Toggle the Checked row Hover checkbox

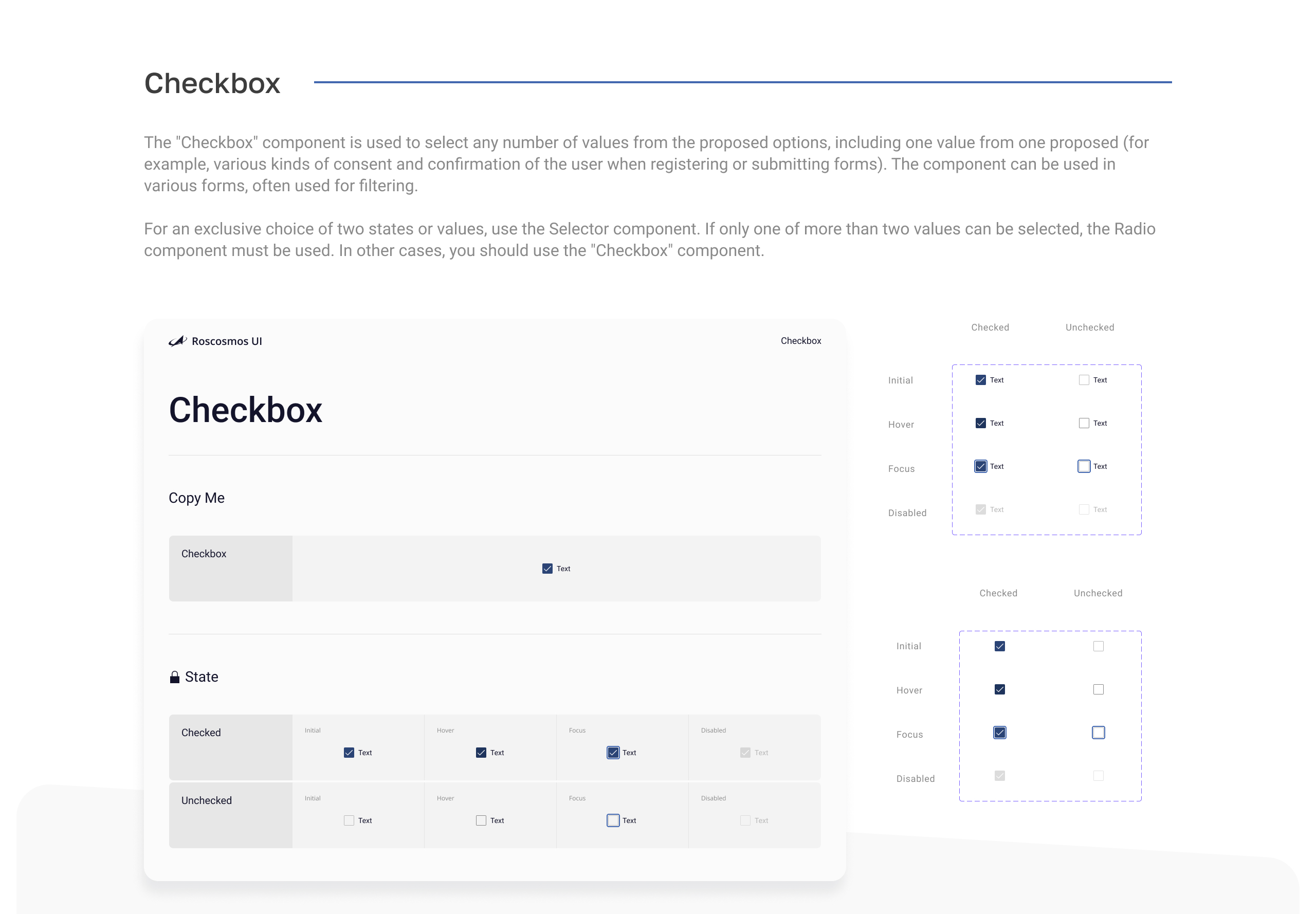tap(481, 753)
